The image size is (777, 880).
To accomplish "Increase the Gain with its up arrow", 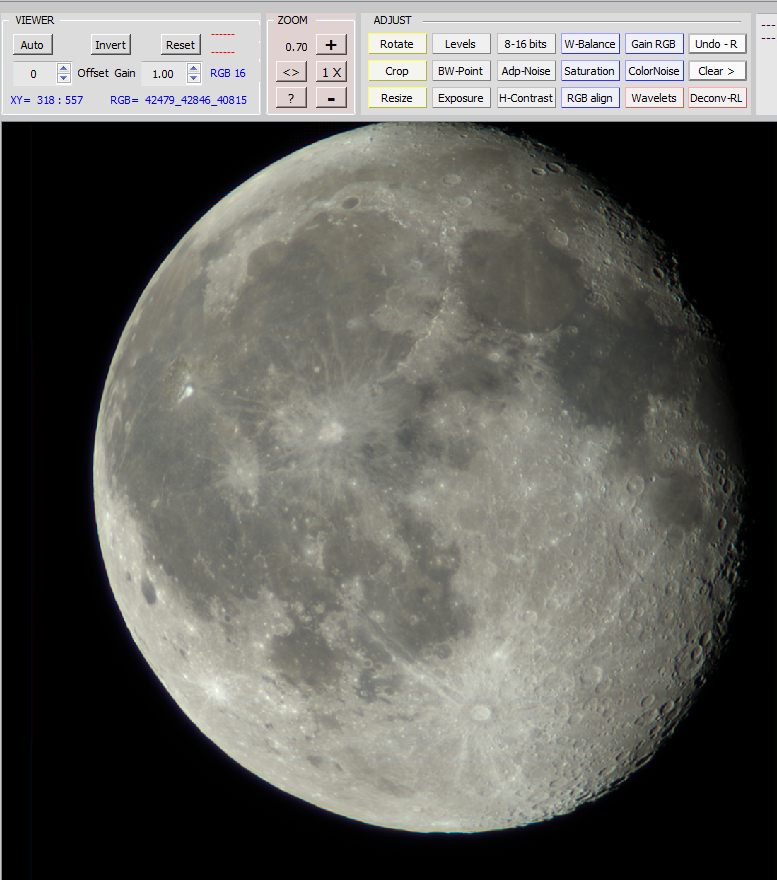I will (x=194, y=68).
